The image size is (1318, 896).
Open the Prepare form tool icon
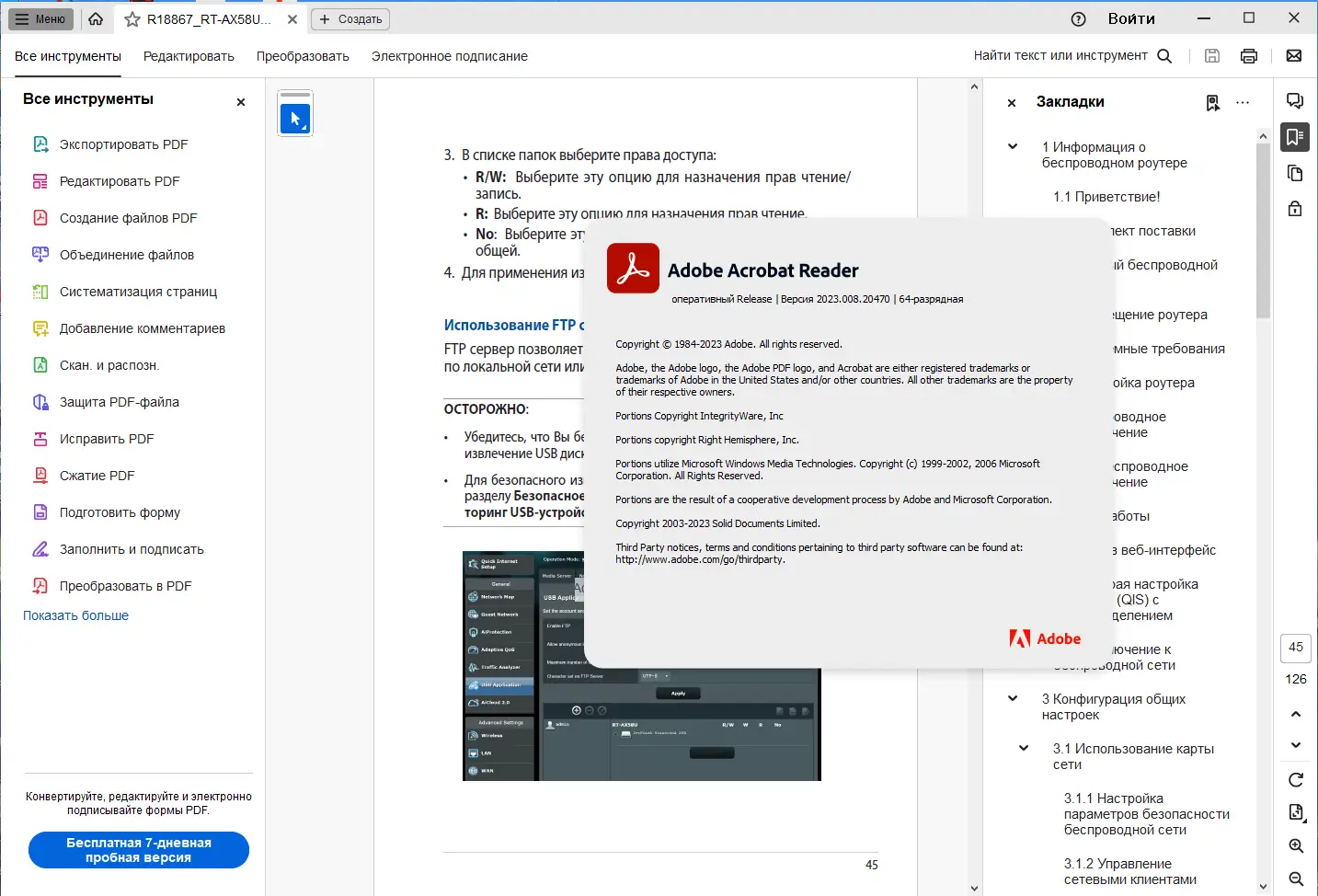(x=40, y=512)
